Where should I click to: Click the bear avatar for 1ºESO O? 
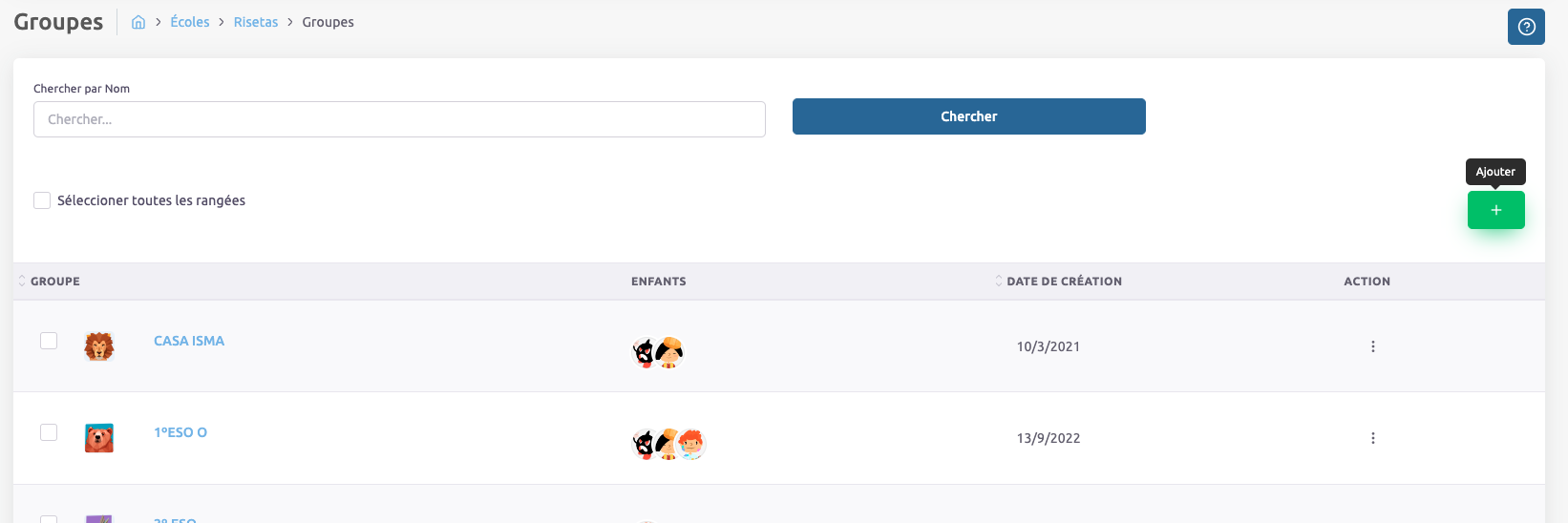(x=99, y=438)
